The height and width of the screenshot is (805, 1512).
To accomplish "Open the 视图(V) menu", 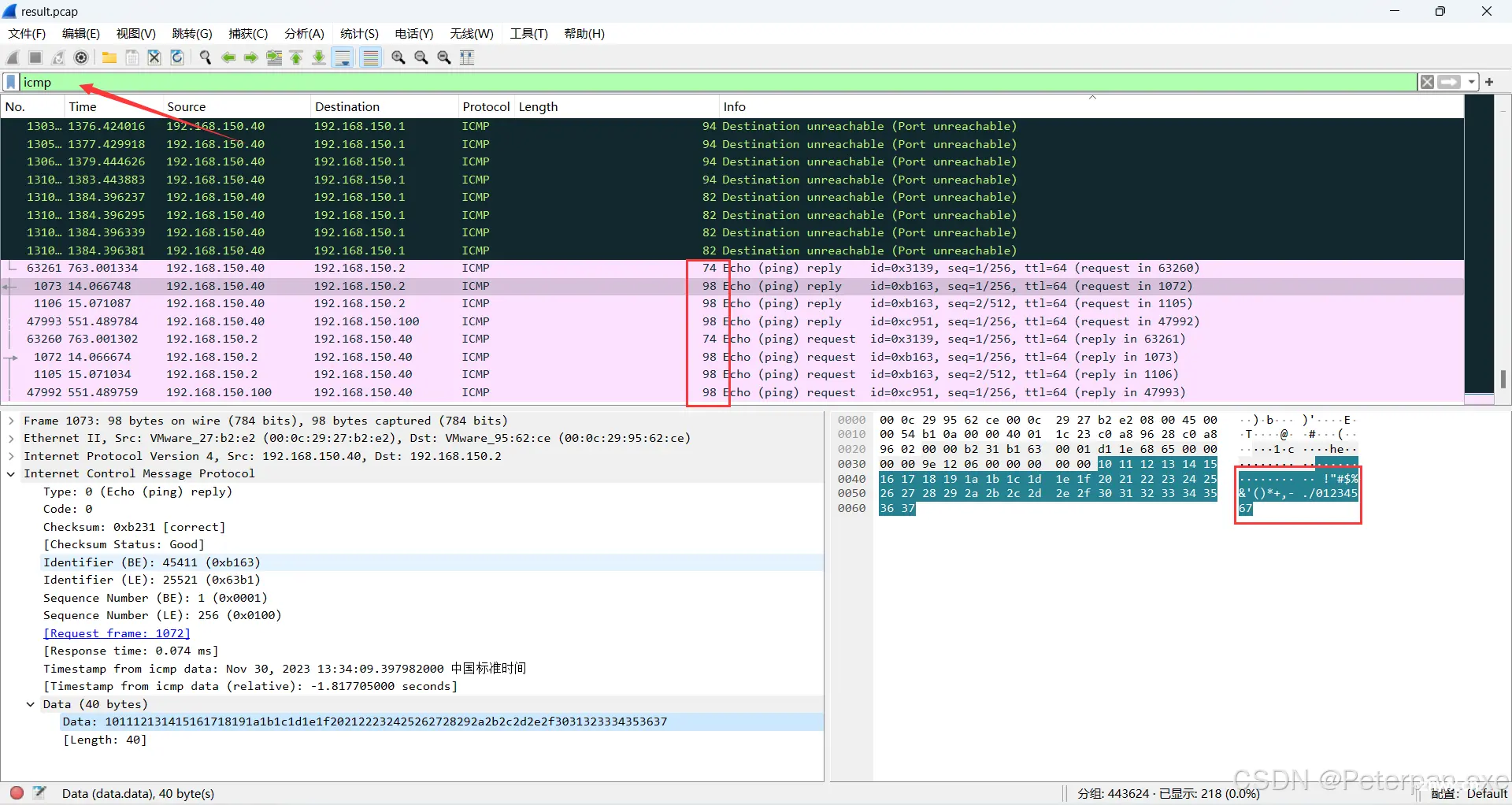I will pyautogui.click(x=136, y=34).
